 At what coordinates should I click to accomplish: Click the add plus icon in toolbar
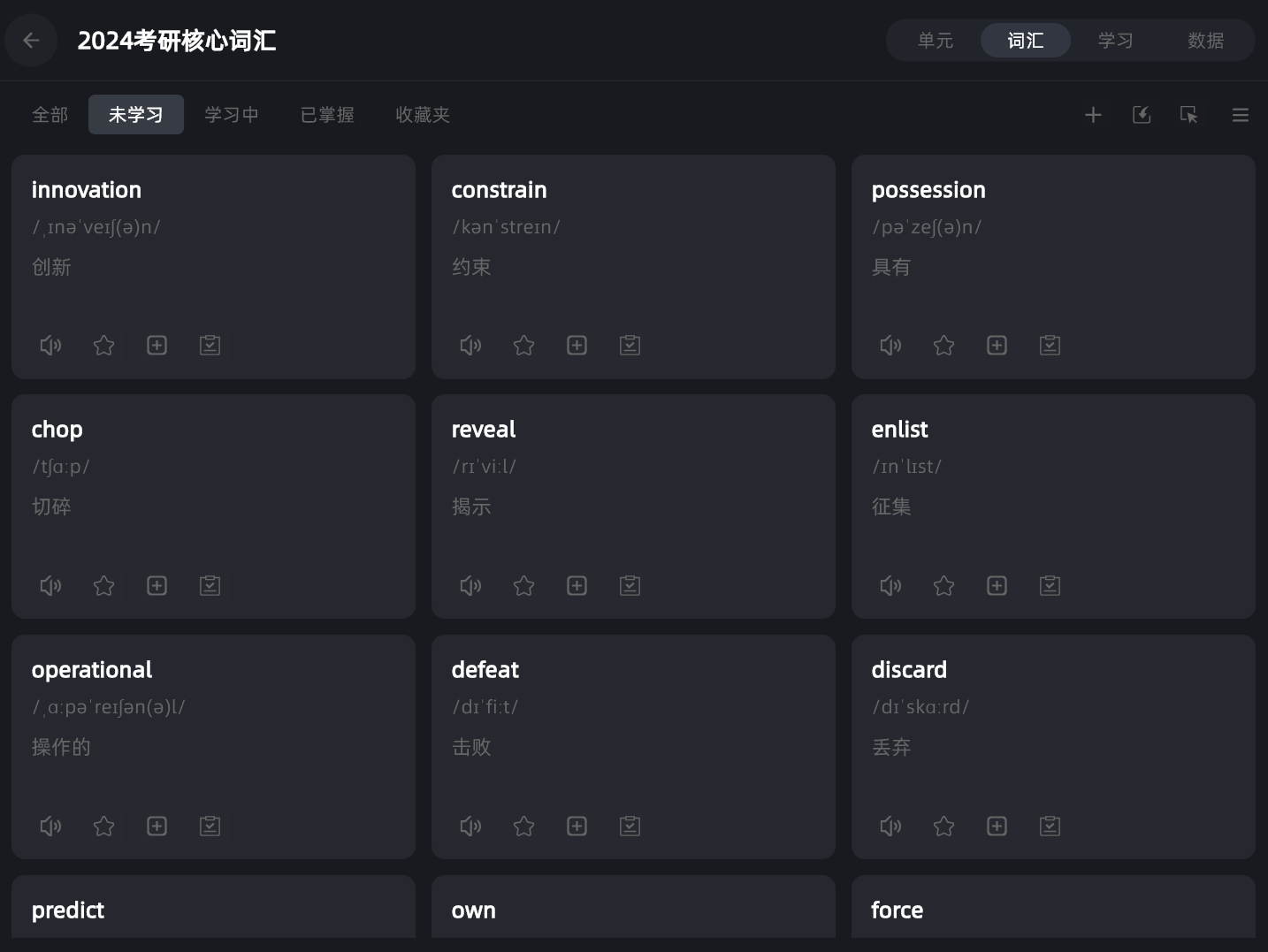coord(1093,115)
